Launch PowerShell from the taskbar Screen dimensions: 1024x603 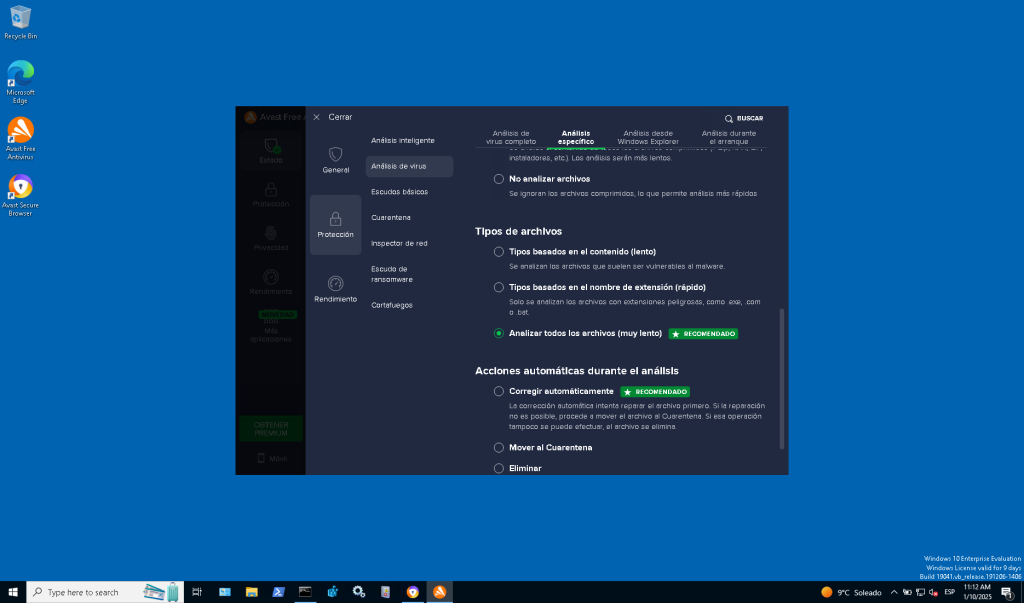278,592
